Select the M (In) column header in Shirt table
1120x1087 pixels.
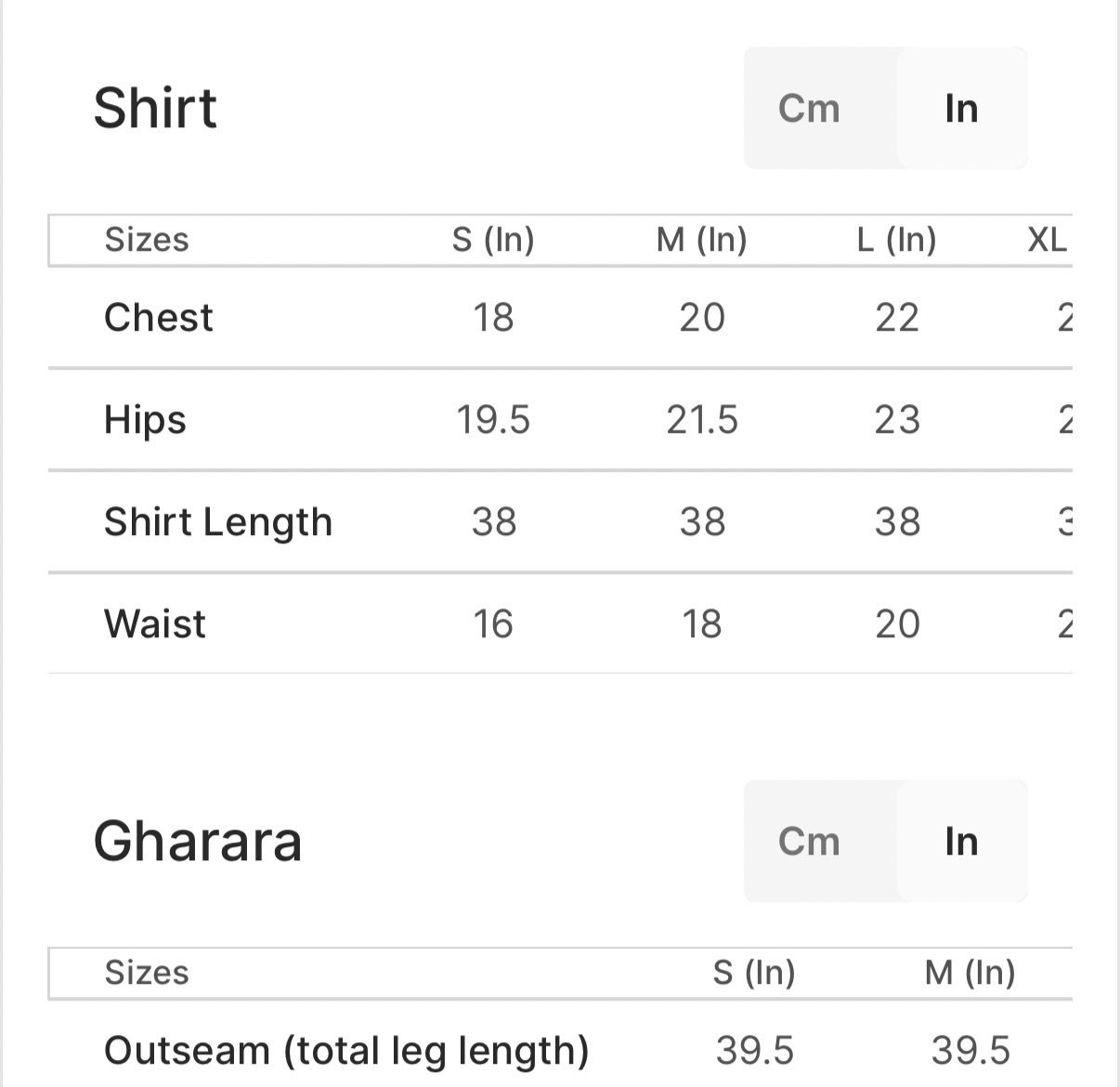tap(701, 240)
